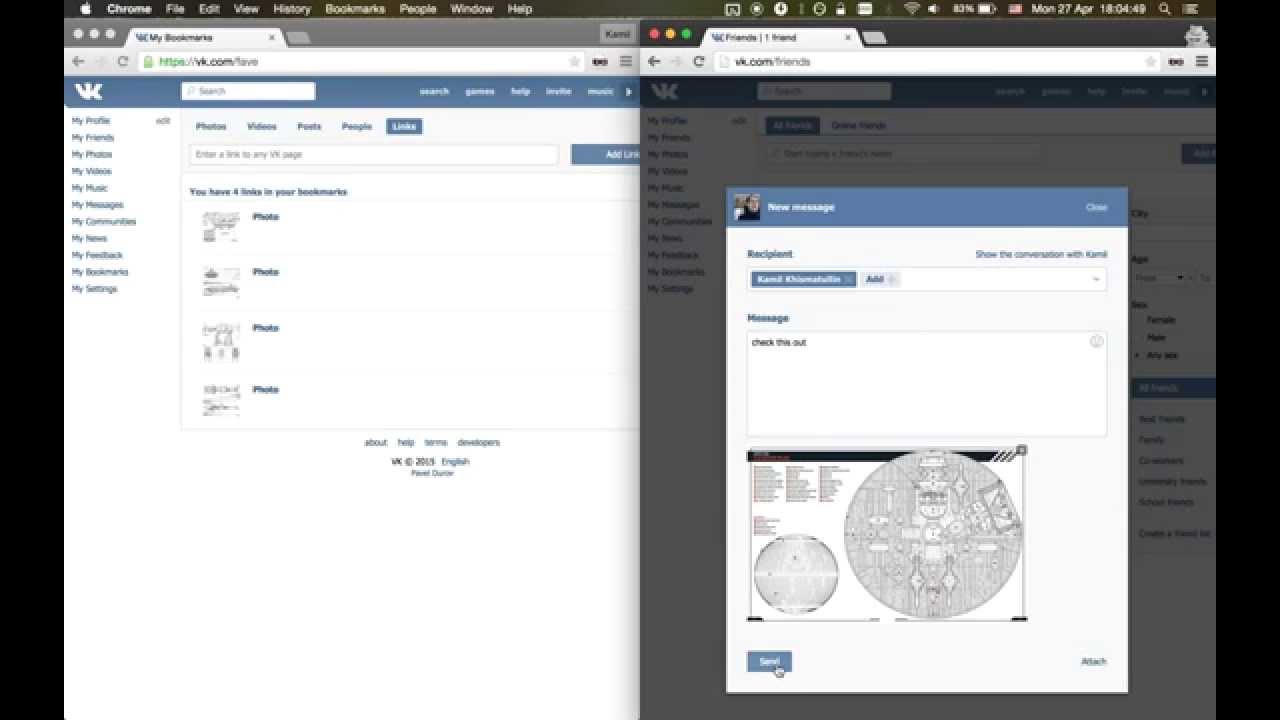Close the New message dialog
The height and width of the screenshot is (720, 1280).
(1096, 207)
